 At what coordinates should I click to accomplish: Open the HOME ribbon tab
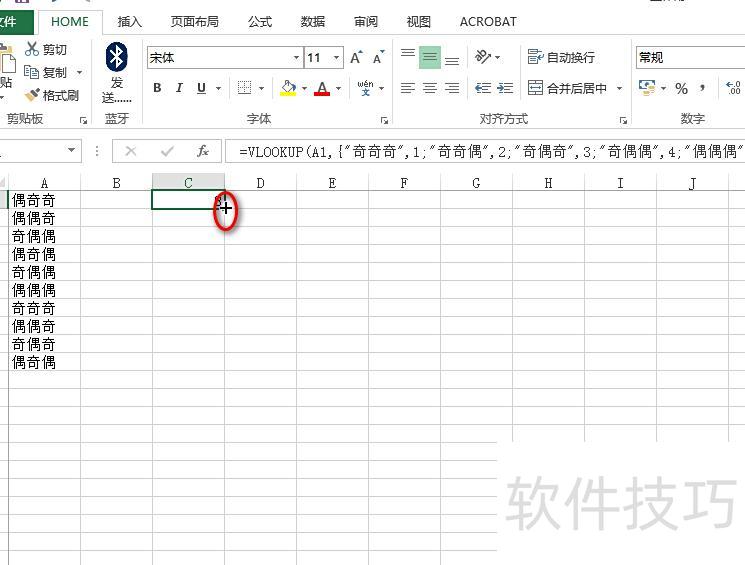pyautogui.click(x=70, y=22)
